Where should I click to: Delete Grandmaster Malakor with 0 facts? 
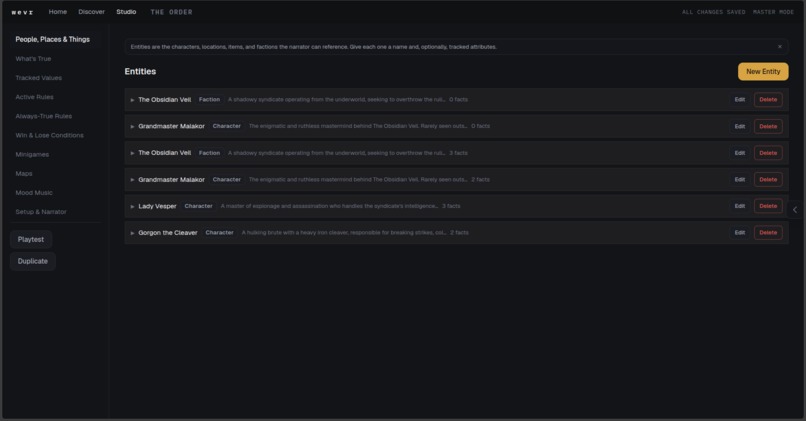click(x=768, y=126)
